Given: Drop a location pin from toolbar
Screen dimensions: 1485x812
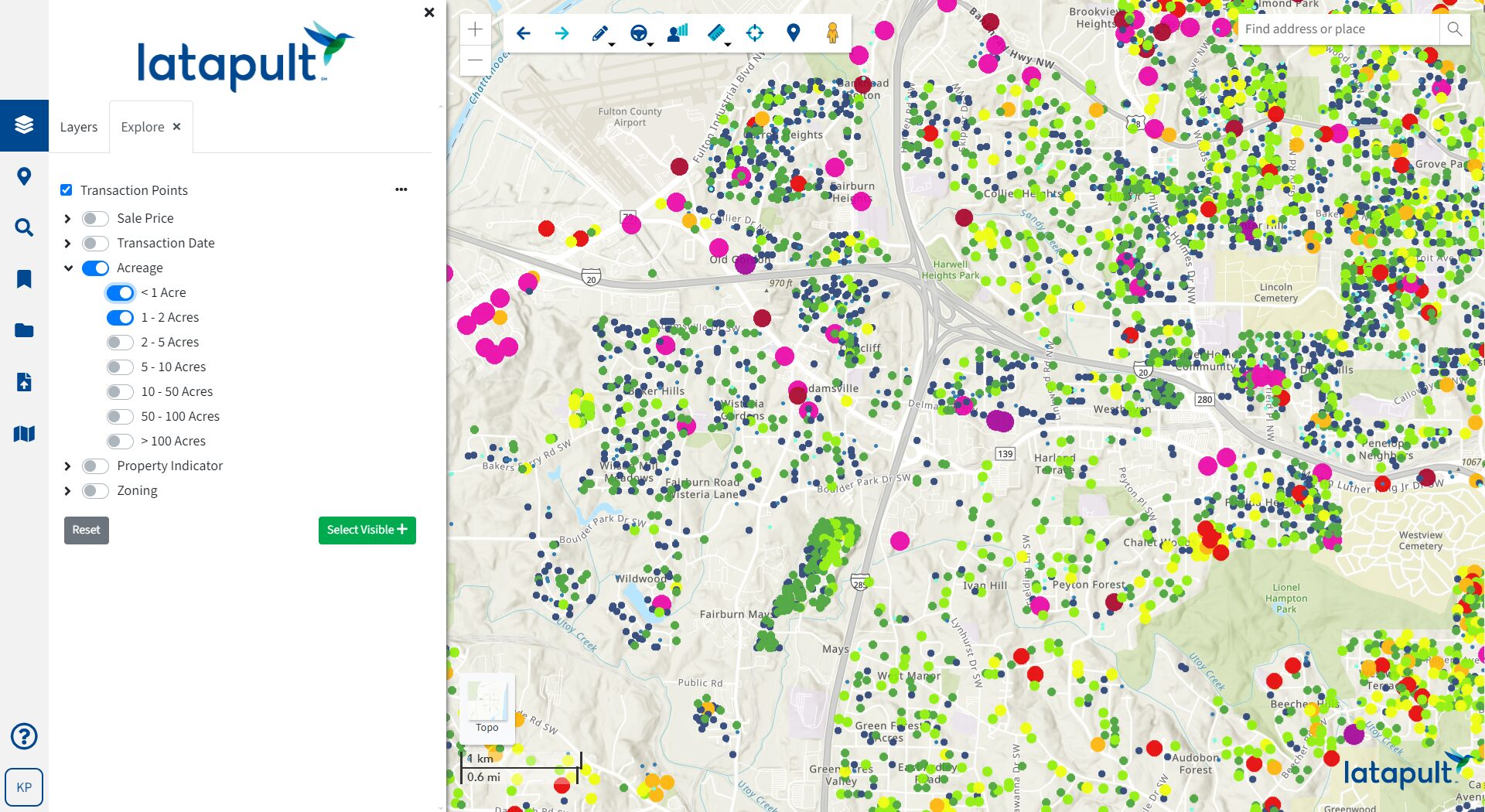Looking at the screenshot, I should click(793, 32).
